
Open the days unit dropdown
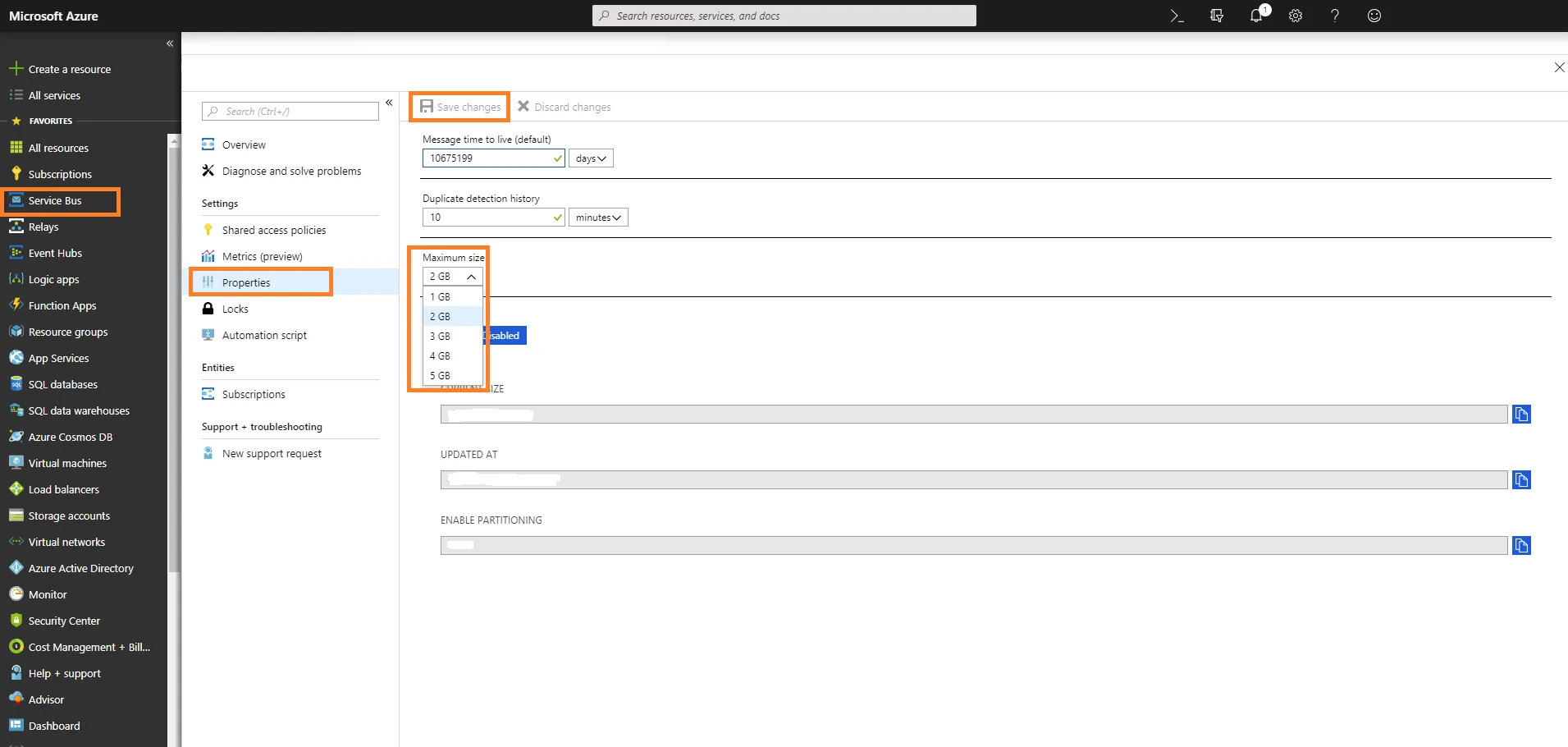591,158
